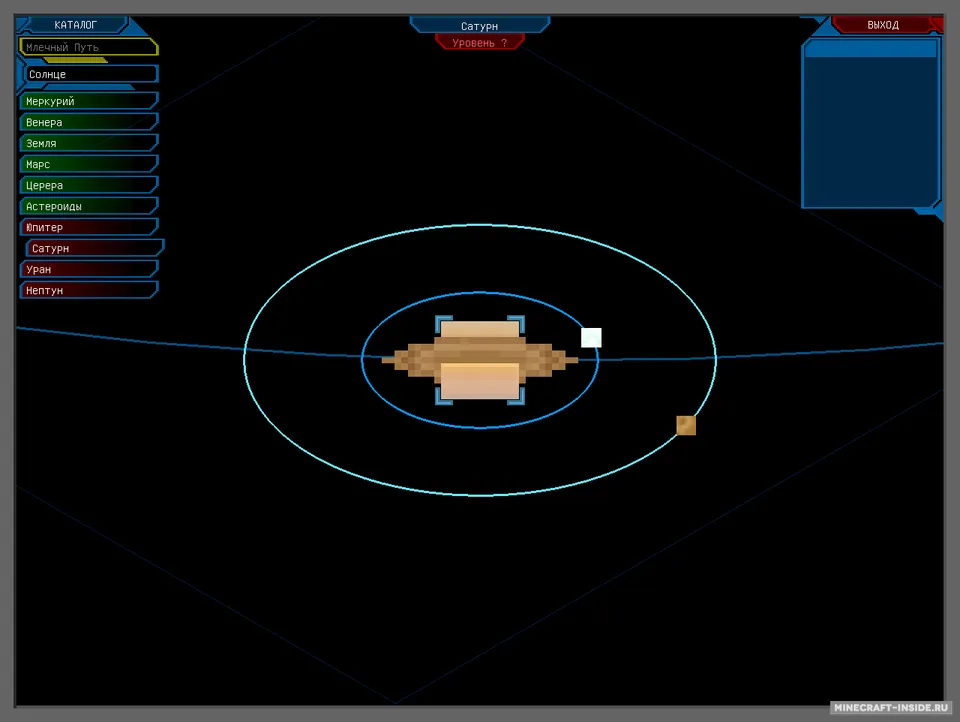Image resolution: width=960 pixels, height=722 pixels.
Task: Select Церера in the catalog
Action: coord(89,185)
